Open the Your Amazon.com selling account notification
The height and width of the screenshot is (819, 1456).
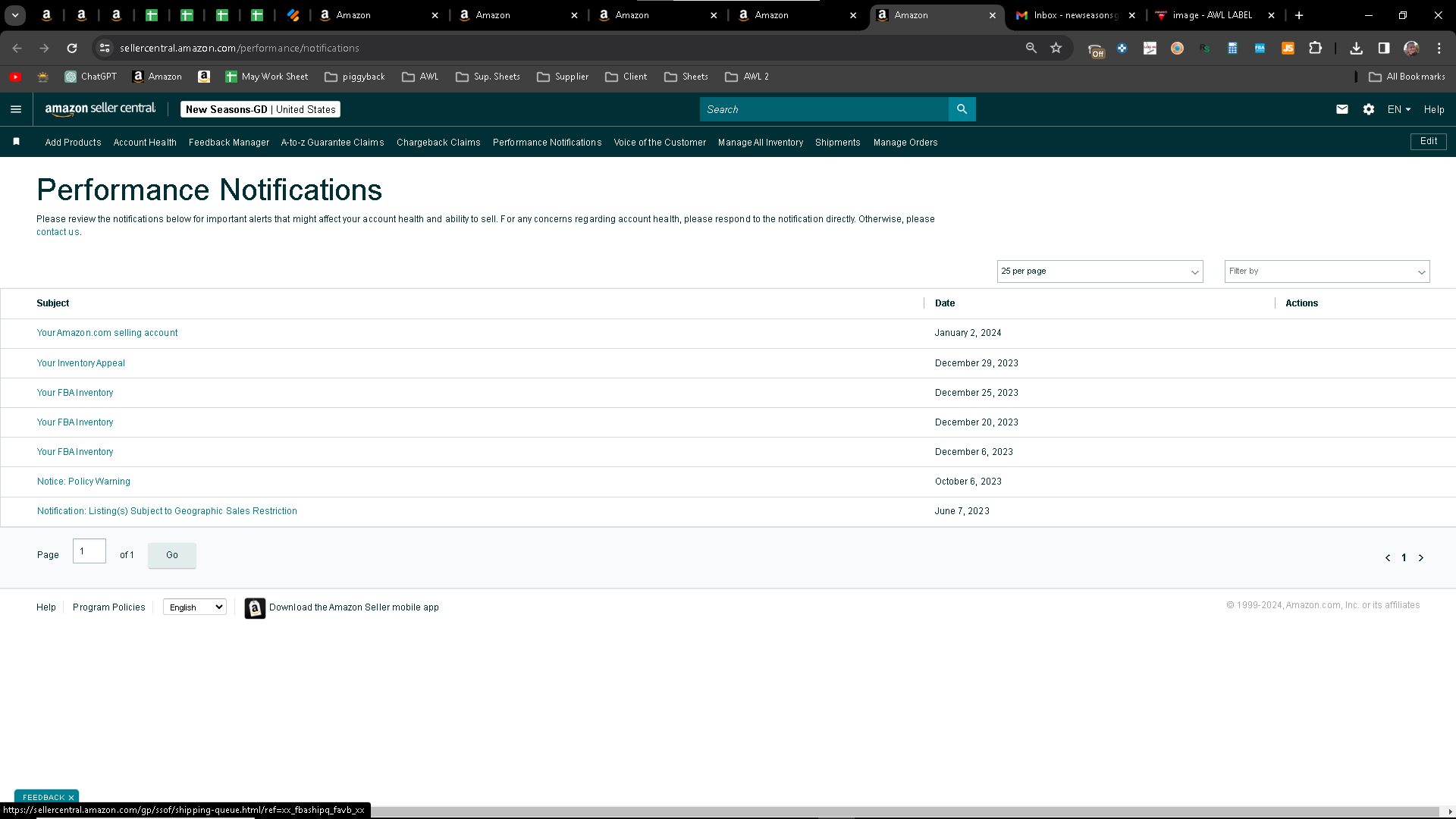107,333
